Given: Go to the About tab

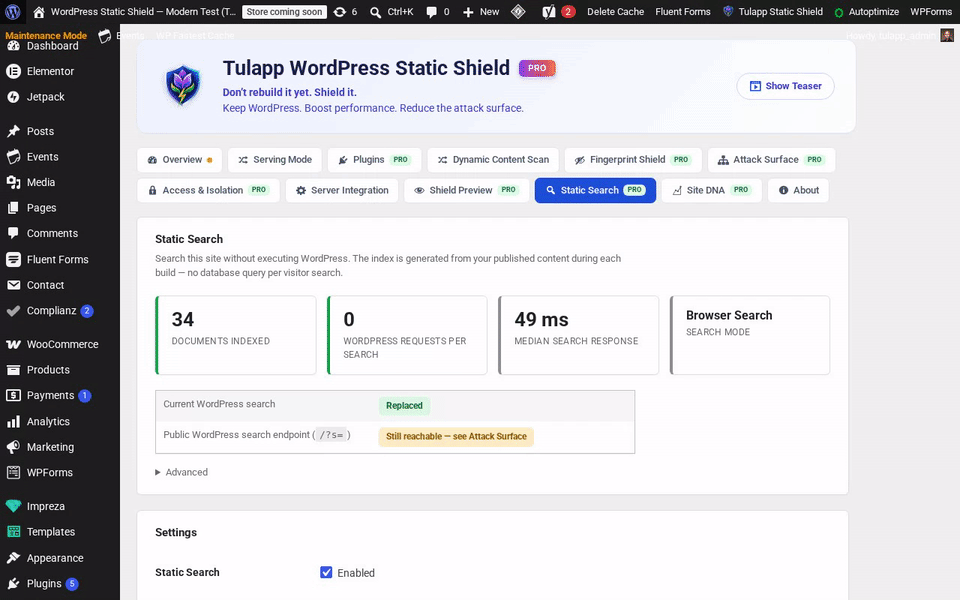Looking at the screenshot, I should (x=798, y=190).
